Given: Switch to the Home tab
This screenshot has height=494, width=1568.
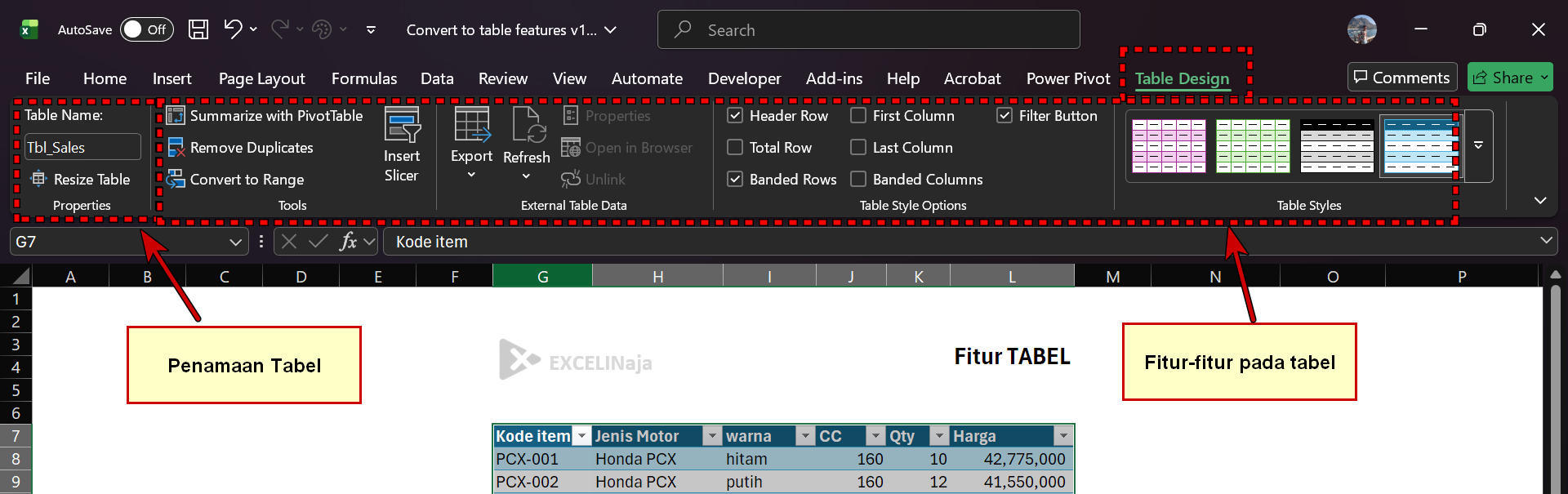Looking at the screenshot, I should click(105, 78).
